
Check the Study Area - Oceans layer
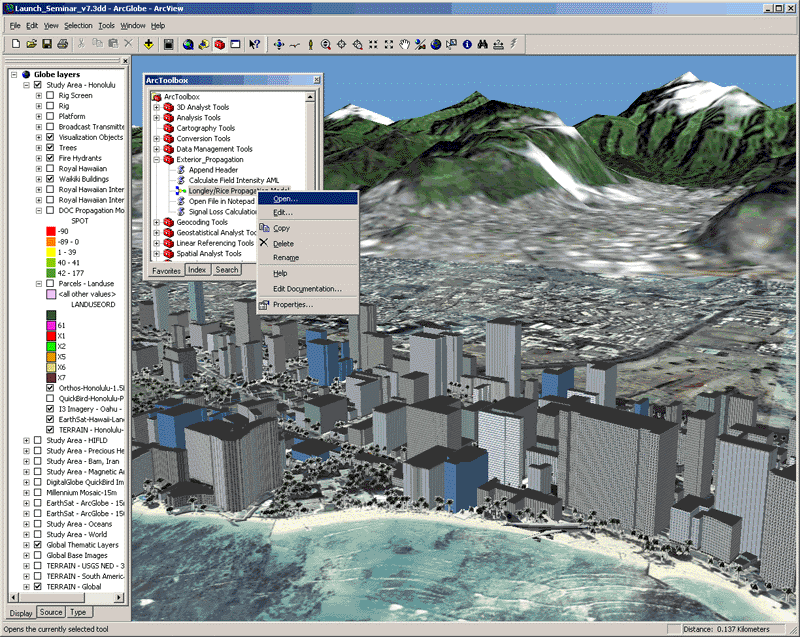[x=38, y=524]
